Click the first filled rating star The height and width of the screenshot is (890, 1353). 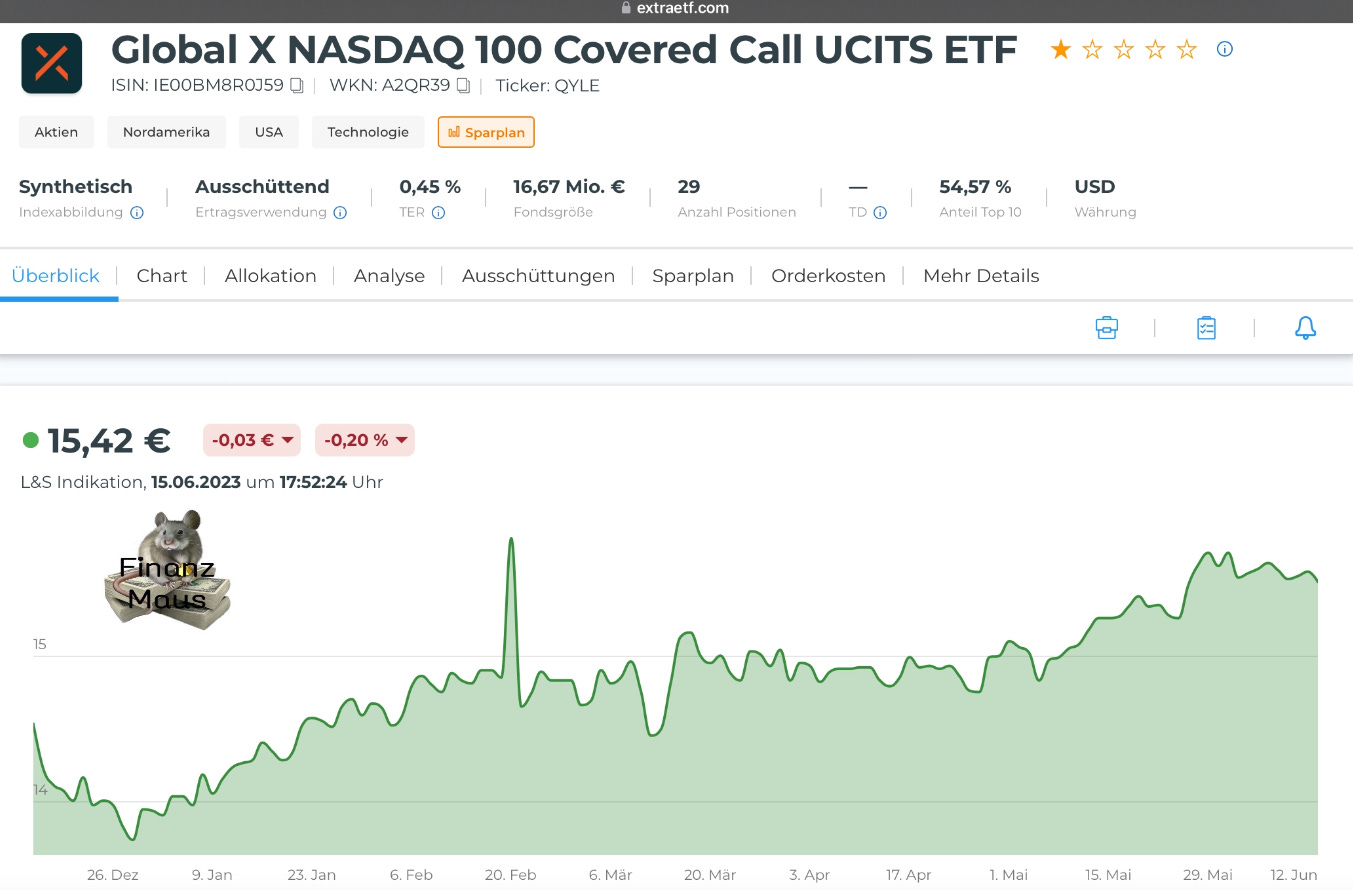pyautogui.click(x=1061, y=49)
